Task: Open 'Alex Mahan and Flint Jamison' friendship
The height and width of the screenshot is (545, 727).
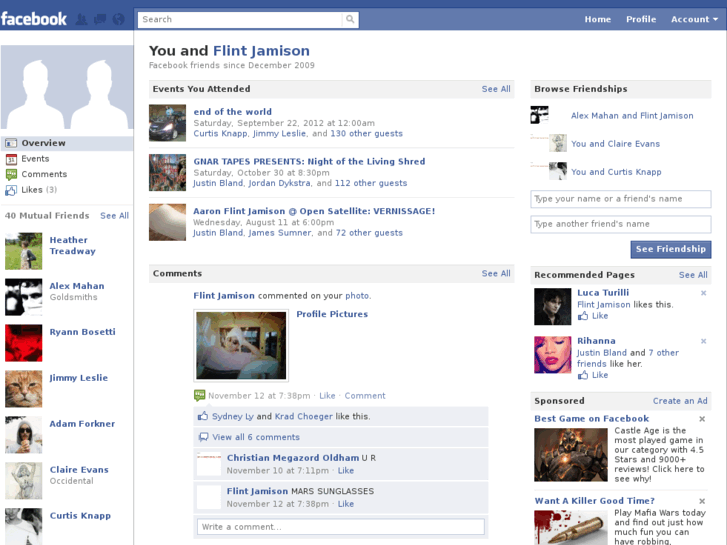Action: [x=632, y=116]
